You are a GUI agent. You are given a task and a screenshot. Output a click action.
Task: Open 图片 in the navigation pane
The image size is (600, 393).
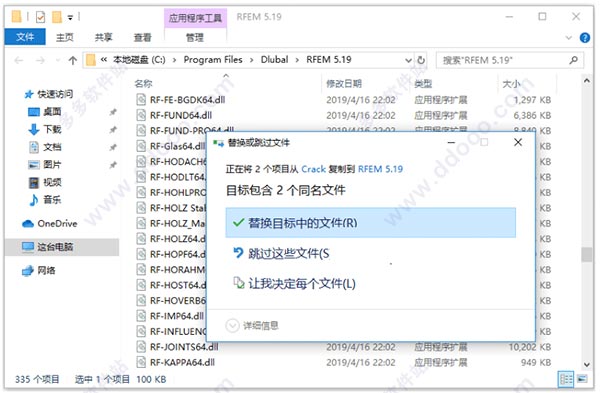(x=52, y=164)
